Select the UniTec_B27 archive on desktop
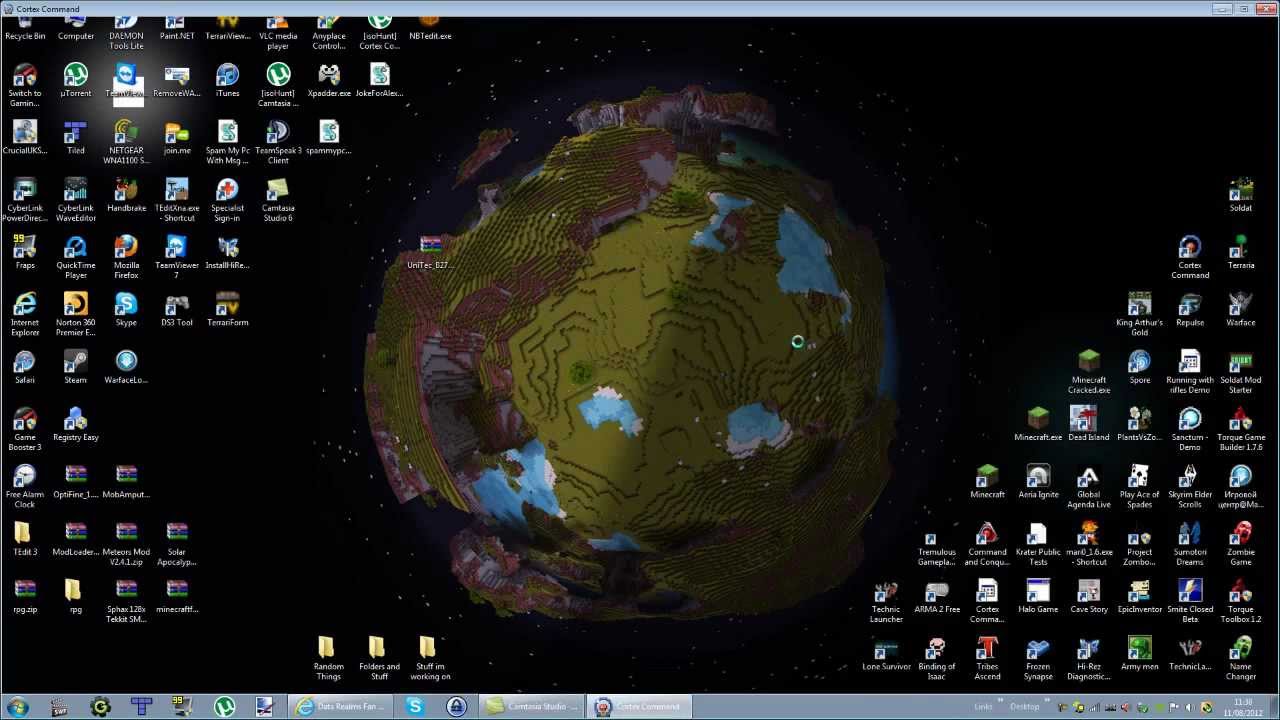Image resolution: width=1280 pixels, height=720 pixels. 430,252
